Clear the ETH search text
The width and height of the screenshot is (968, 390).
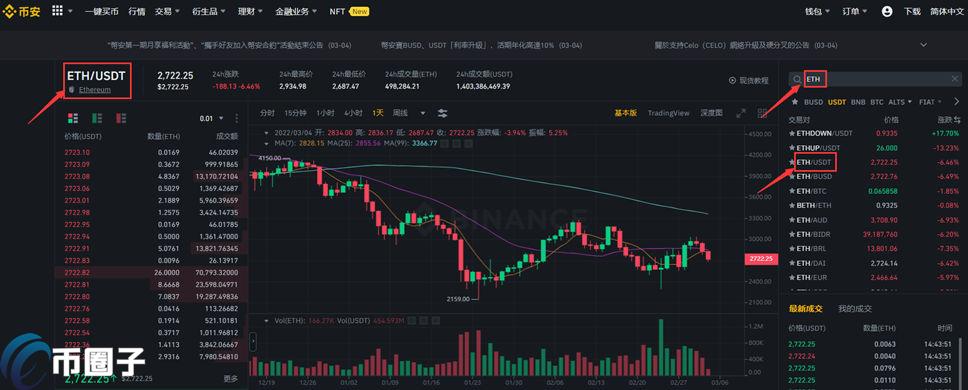[956, 79]
